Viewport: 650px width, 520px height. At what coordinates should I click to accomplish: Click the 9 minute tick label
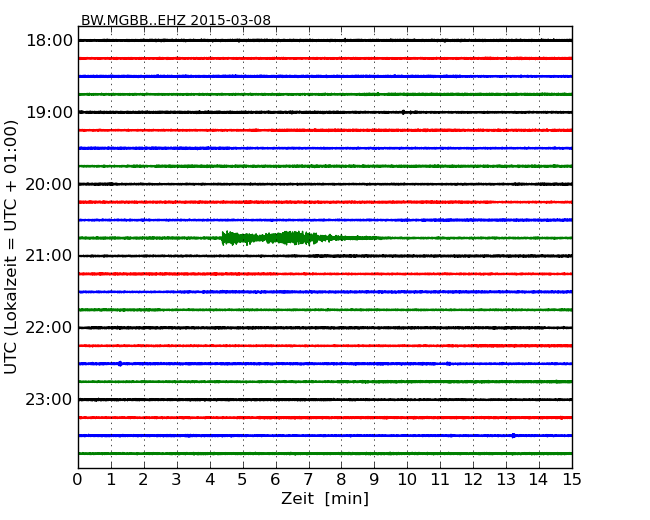[374, 480]
